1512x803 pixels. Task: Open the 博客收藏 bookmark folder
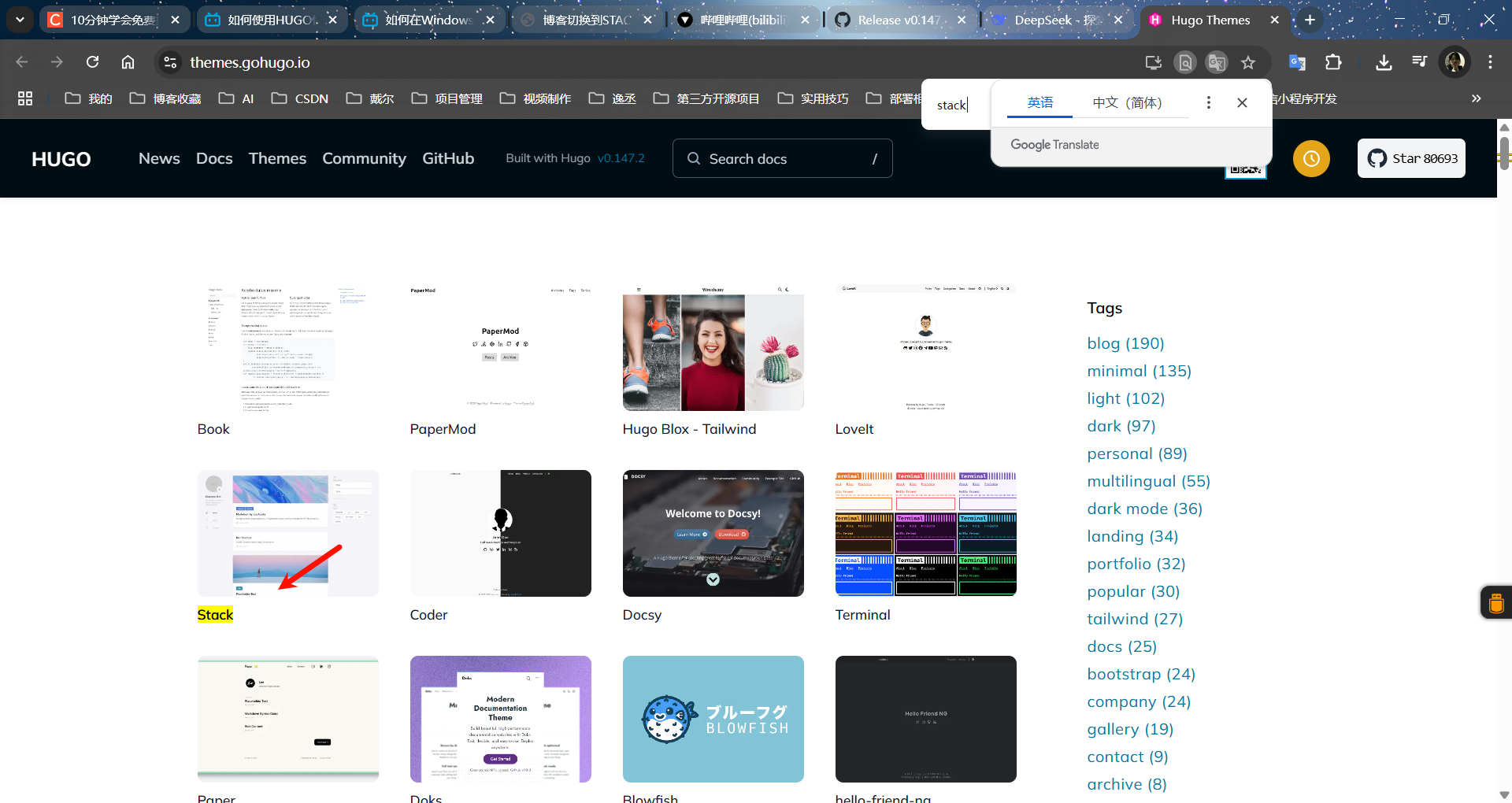(x=165, y=98)
